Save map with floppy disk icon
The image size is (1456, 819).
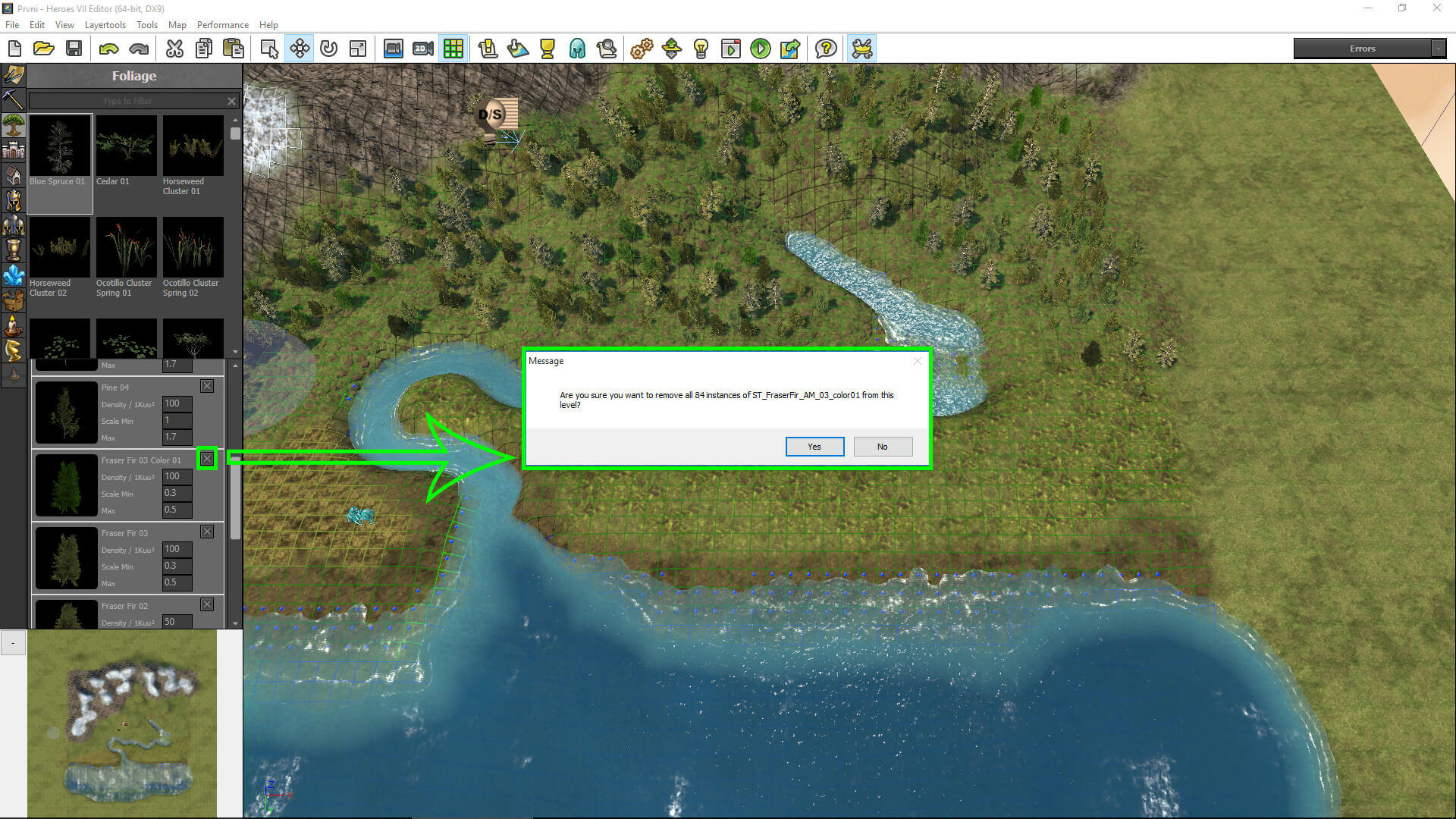coord(74,49)
